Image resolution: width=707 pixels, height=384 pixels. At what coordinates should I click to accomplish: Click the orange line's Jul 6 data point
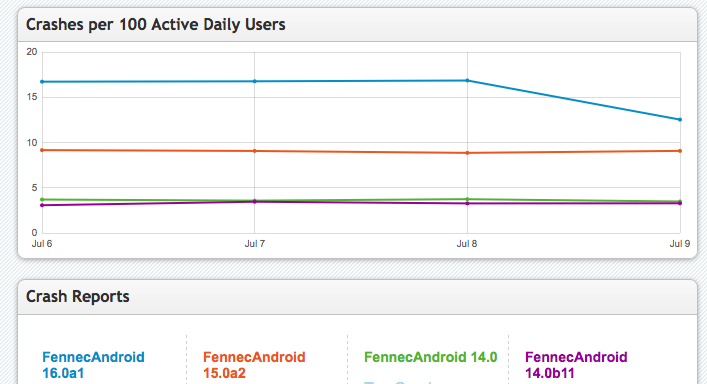pyautogui.click(x=42, y=150)
